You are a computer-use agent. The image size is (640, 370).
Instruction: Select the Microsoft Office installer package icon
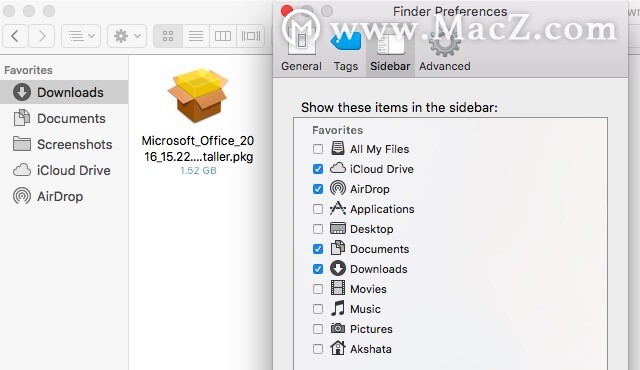click(x=198, y=96)
